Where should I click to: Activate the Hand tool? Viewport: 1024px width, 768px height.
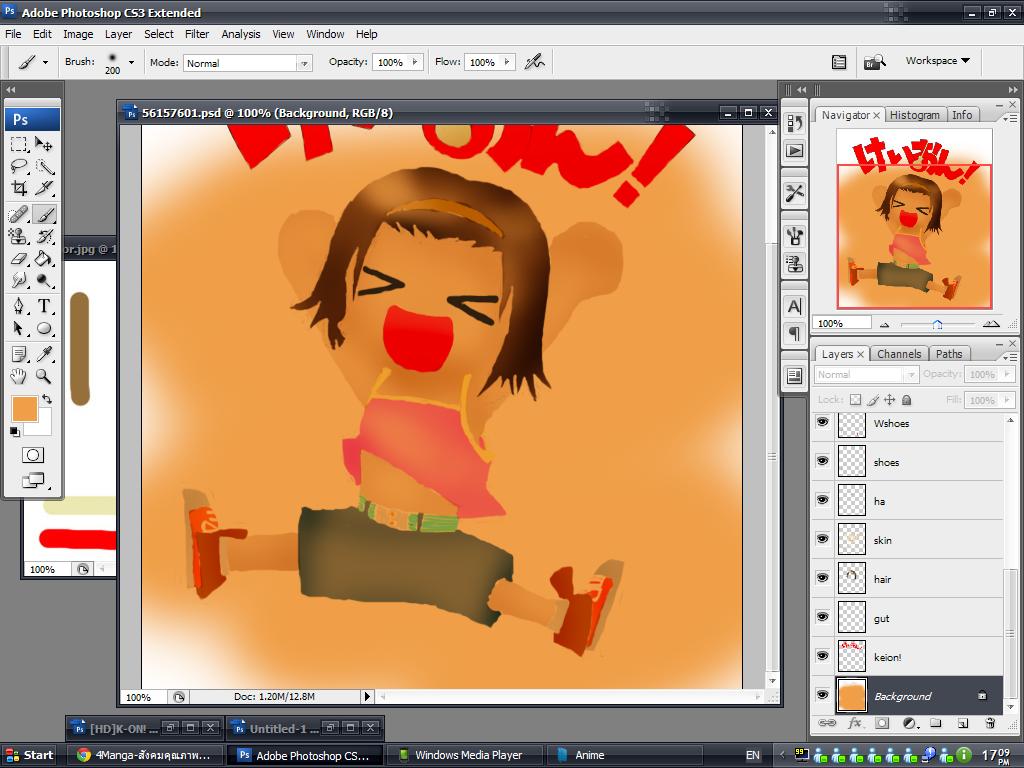coord(19,376)
